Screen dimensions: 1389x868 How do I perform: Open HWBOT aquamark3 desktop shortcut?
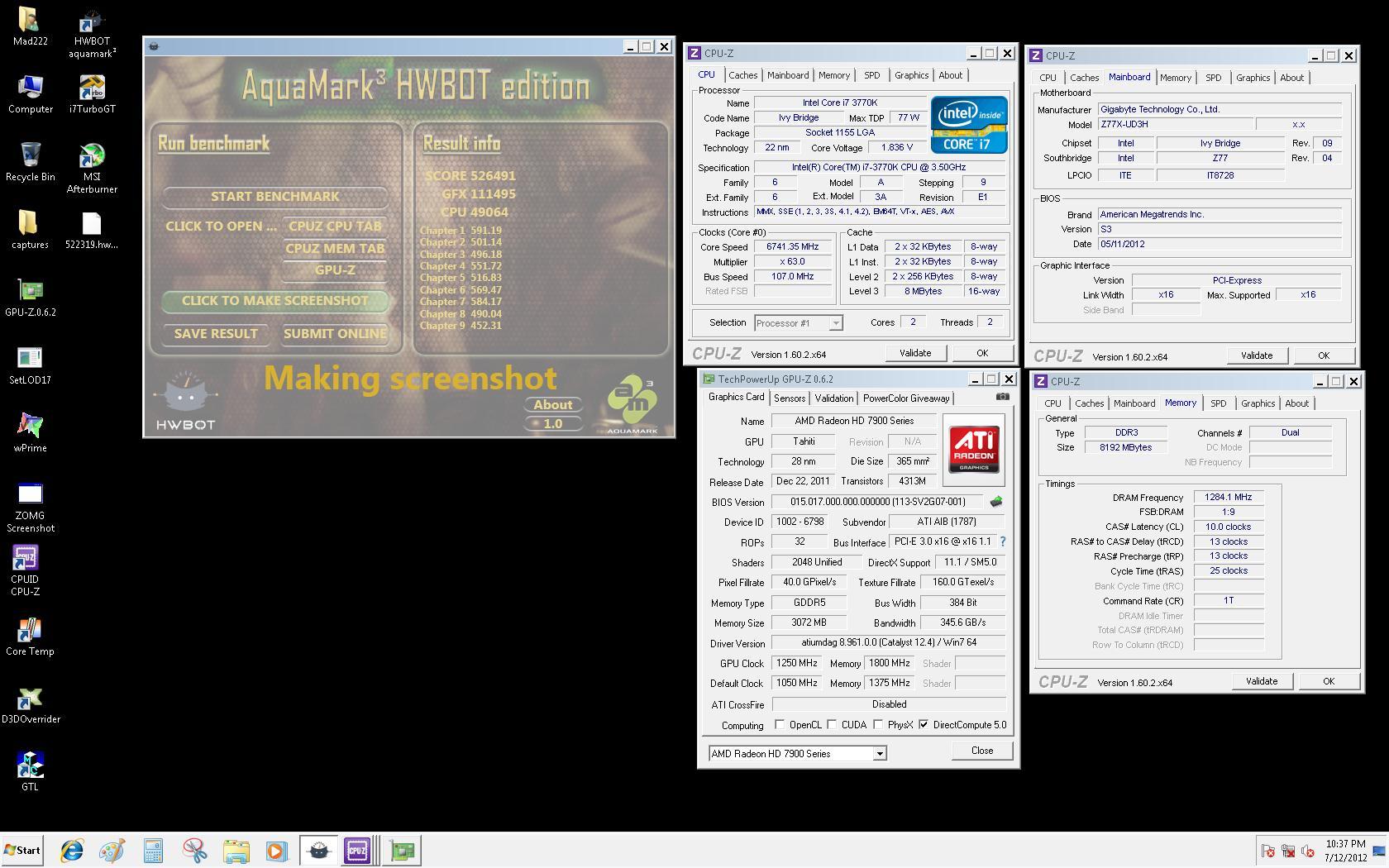(x=92, y=33)
